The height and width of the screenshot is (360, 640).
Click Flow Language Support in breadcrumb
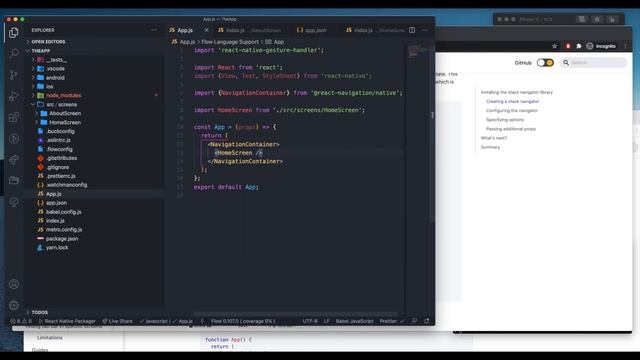pyautogui.click(x=230, y=42)
